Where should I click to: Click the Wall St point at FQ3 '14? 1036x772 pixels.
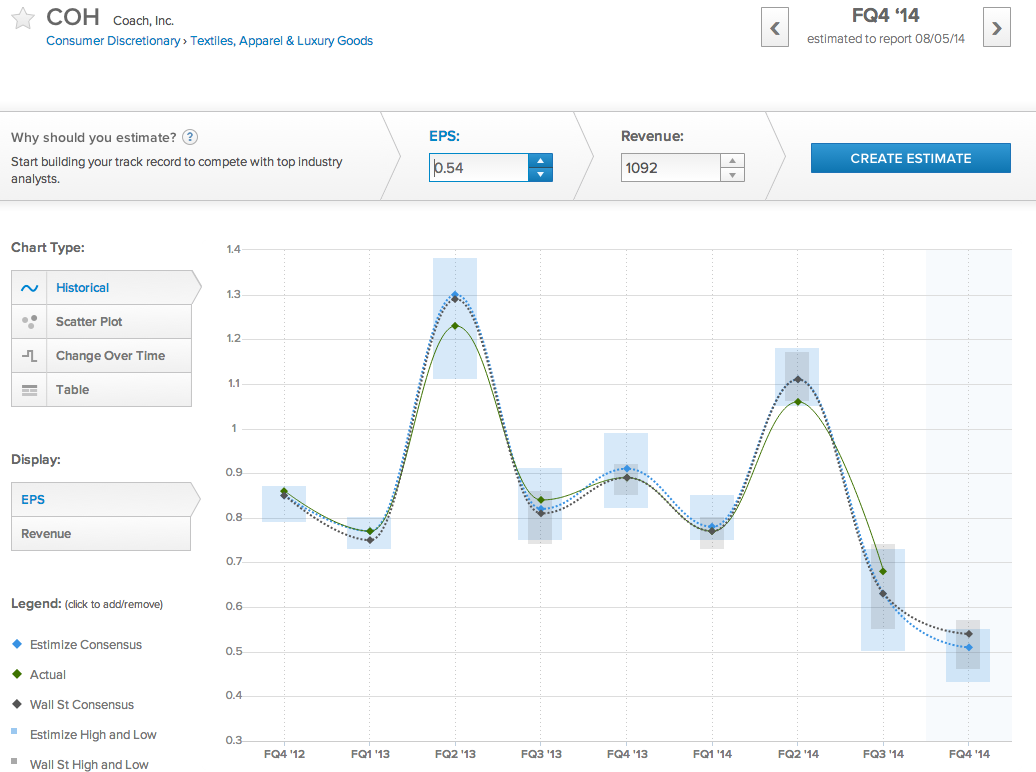(x=883, y=594)
